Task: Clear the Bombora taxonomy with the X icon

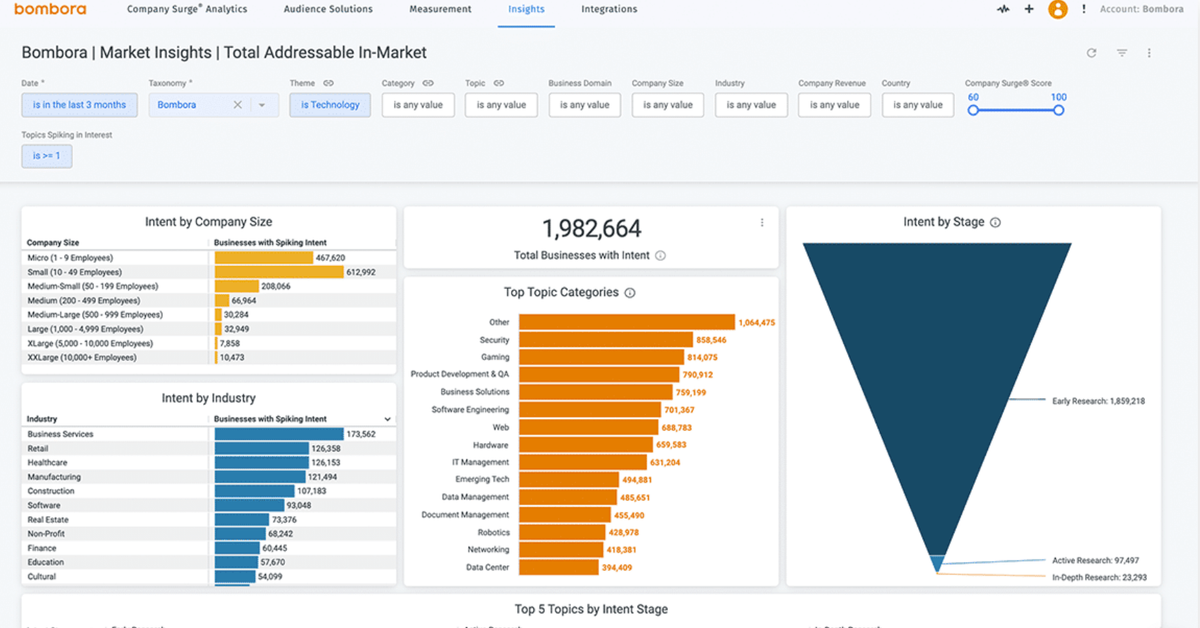Action: (238, 105)
